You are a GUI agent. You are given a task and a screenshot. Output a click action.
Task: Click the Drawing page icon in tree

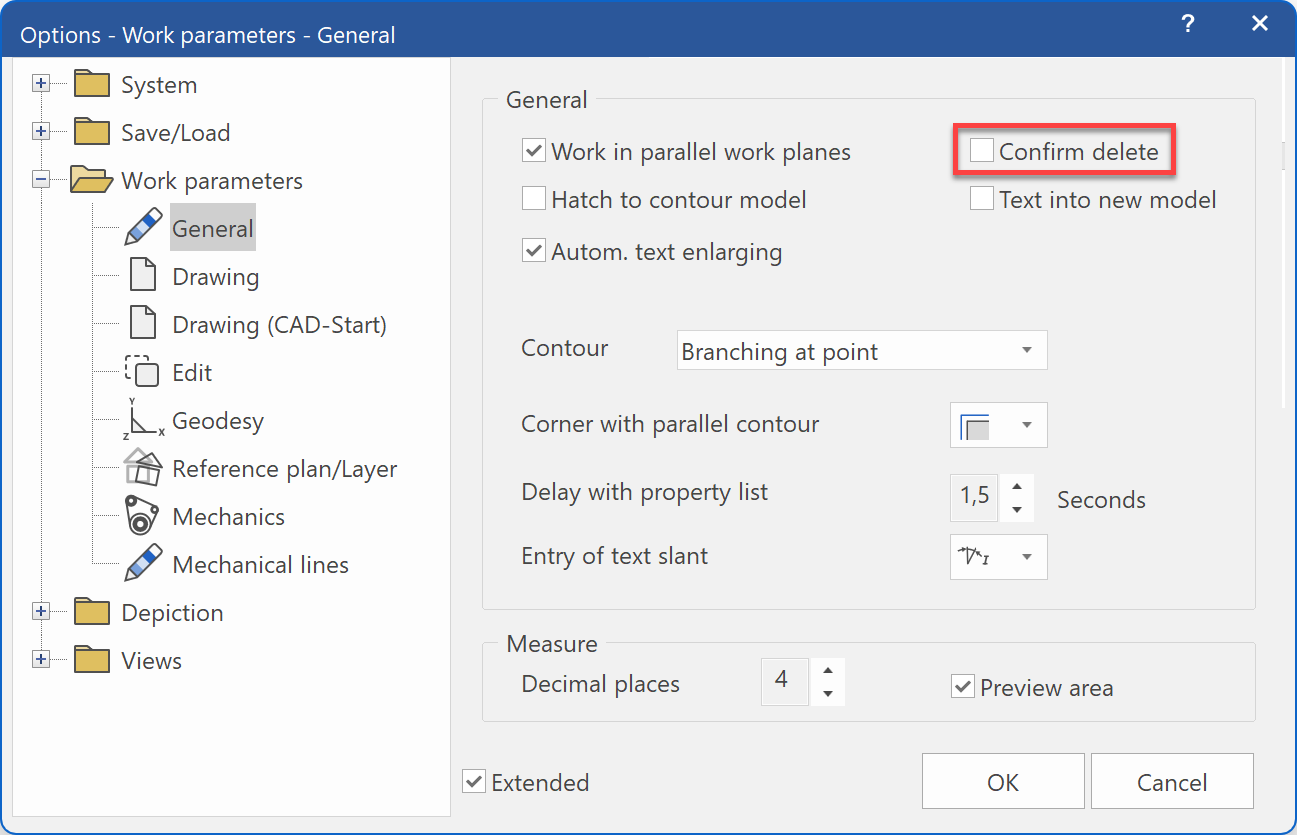tap(143, 277)
